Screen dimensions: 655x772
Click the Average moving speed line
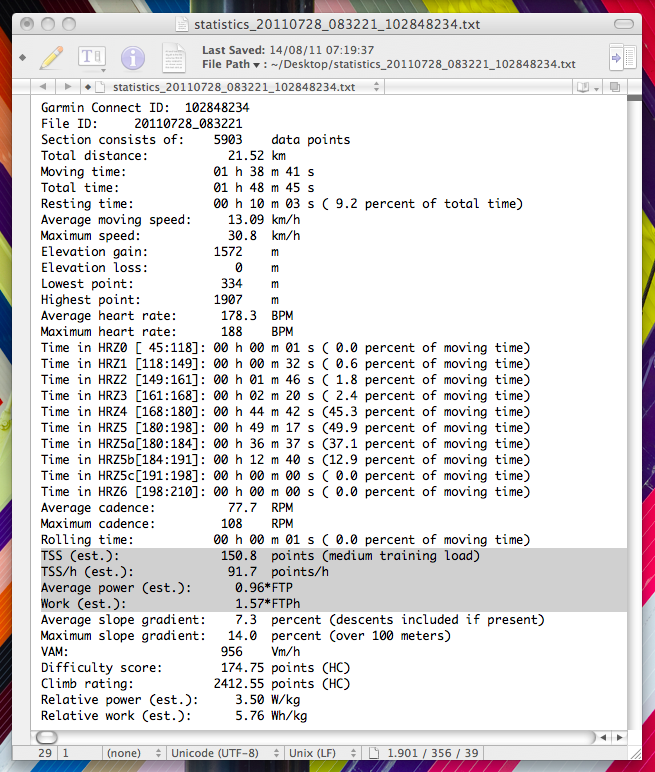pyautogui.click(x=170, y=220)
